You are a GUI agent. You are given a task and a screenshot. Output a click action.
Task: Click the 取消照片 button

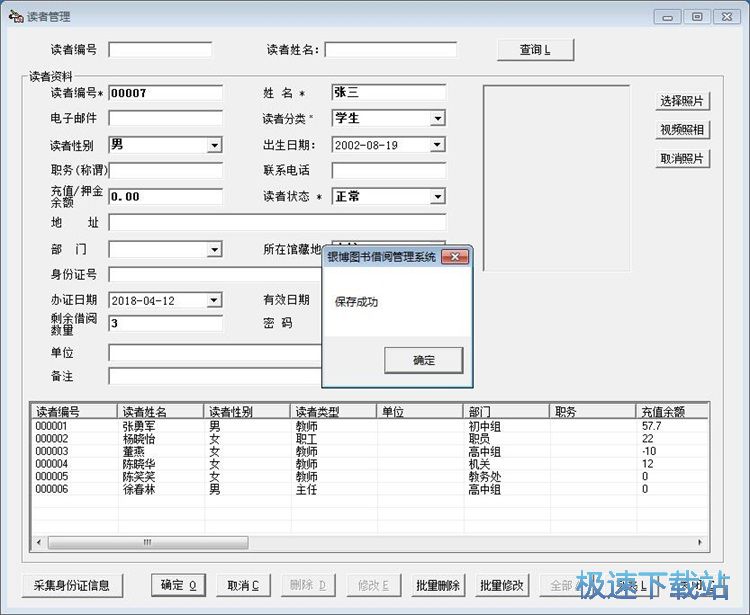682,158
